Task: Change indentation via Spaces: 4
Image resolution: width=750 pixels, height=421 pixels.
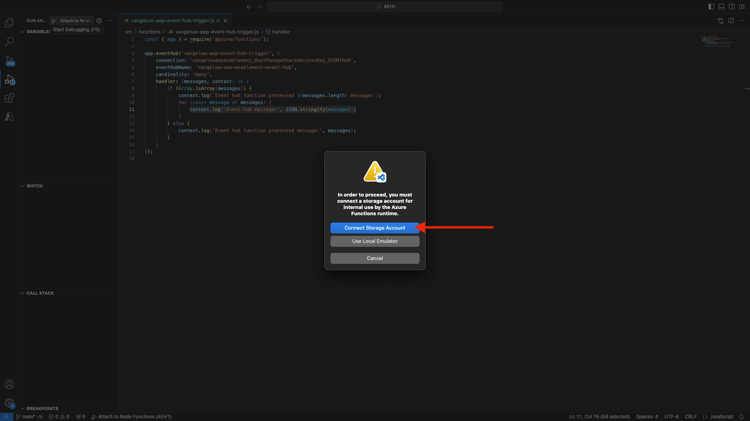Action: (647, 417)
